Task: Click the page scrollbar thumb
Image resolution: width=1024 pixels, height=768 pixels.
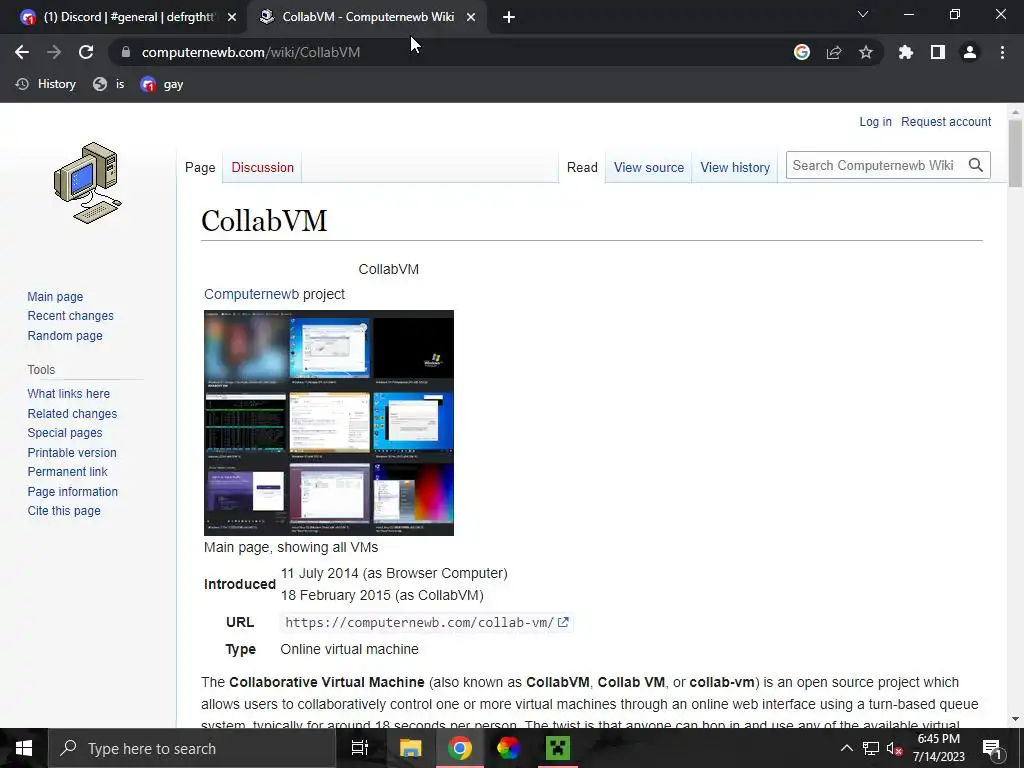Action: point(1015,153)
